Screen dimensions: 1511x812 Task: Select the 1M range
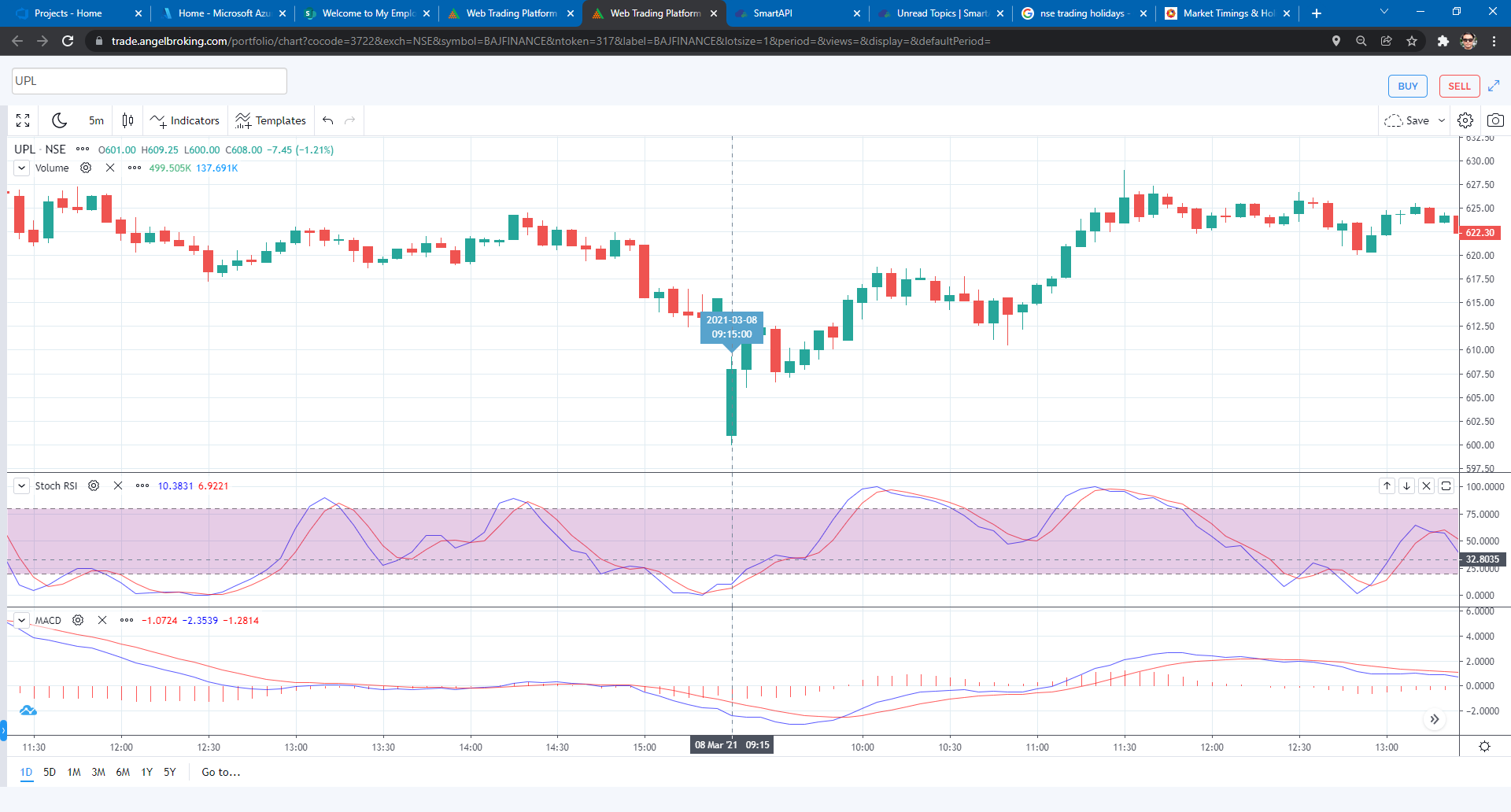pyautogui.click(x=74, y=772)
